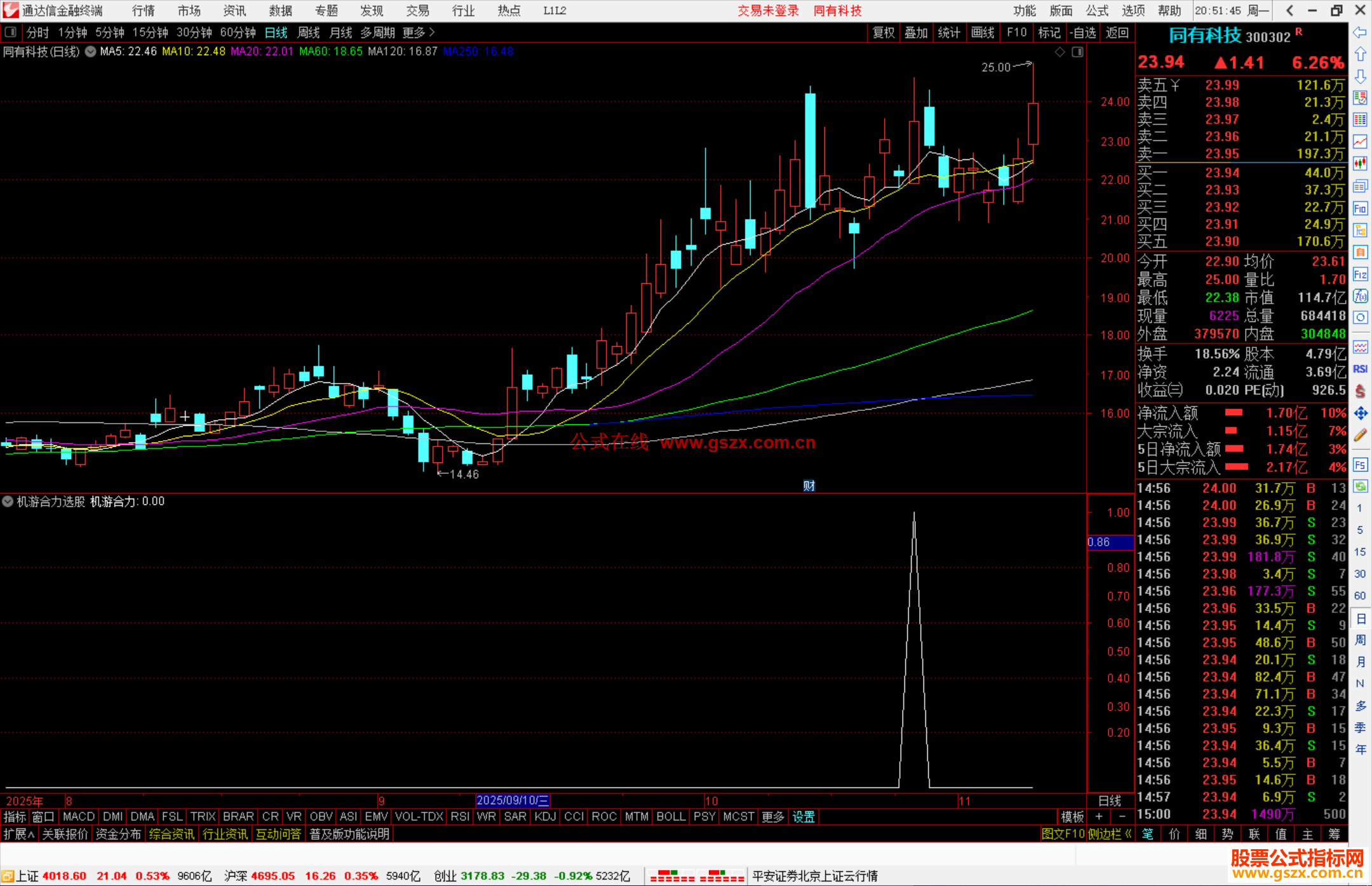
Task: Click the four-way move arrows icon
Action: pyautogui.click(x=1360, y=413)
